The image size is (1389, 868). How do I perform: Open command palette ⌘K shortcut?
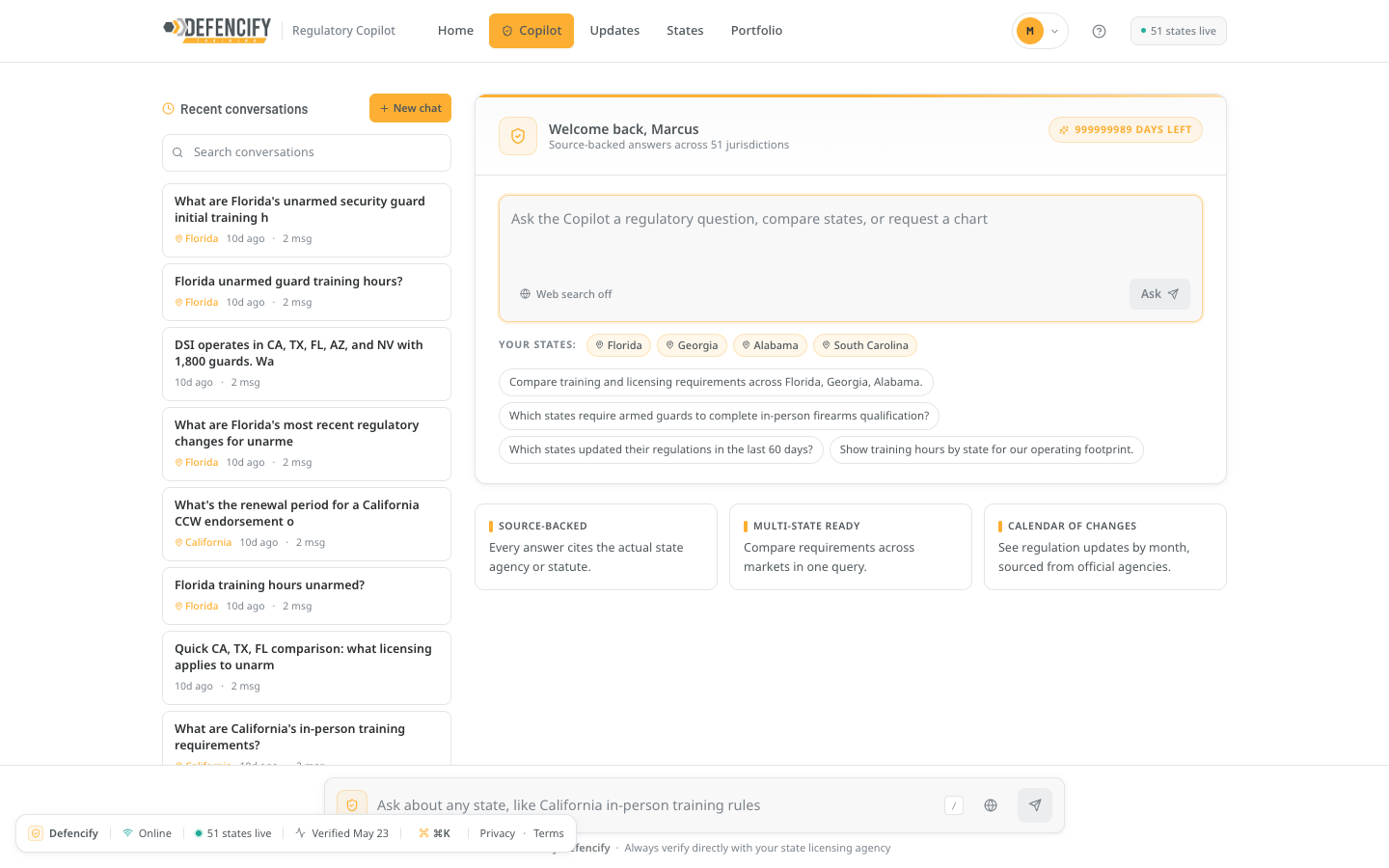435,833
